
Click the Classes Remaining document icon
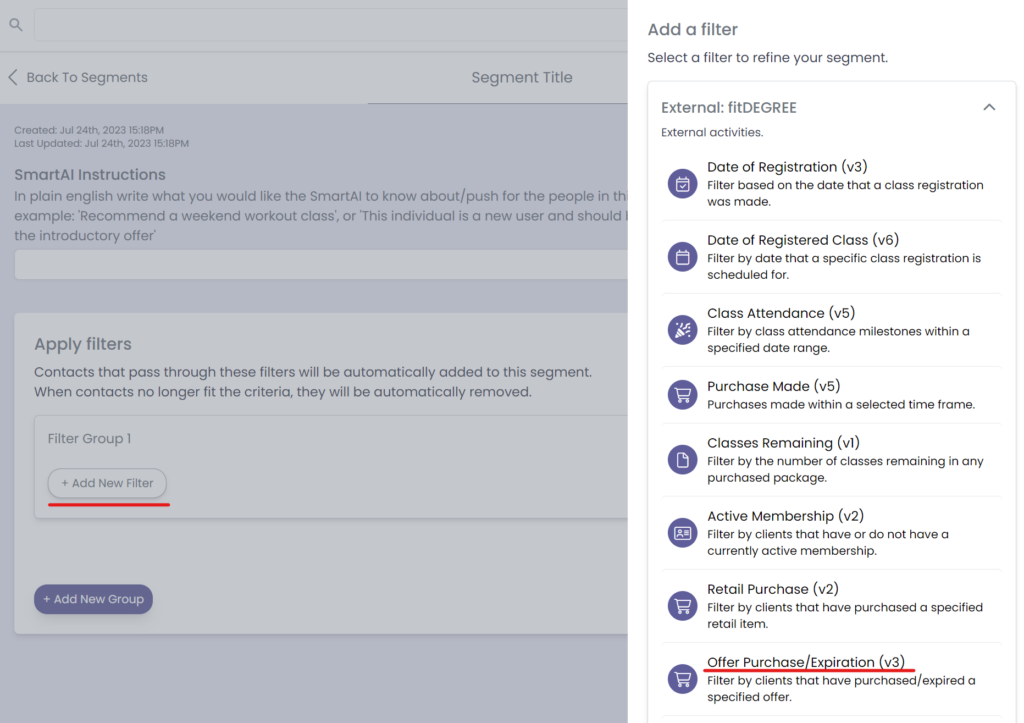pos(683,460)
